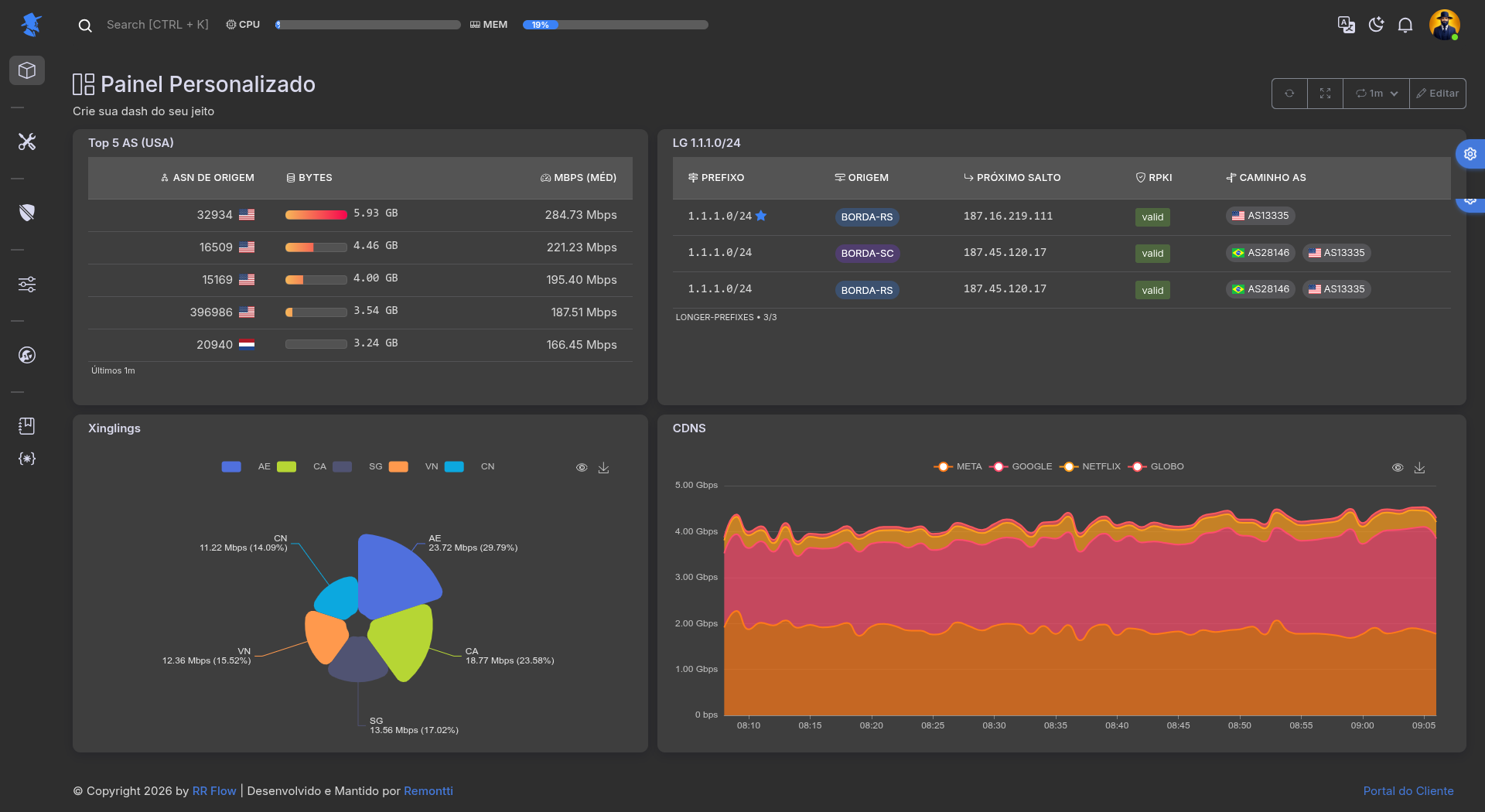Open the sliders settings sidebar icon
Screen dimensions: 1485x812
pyautogui.click(x=27, y=284)
